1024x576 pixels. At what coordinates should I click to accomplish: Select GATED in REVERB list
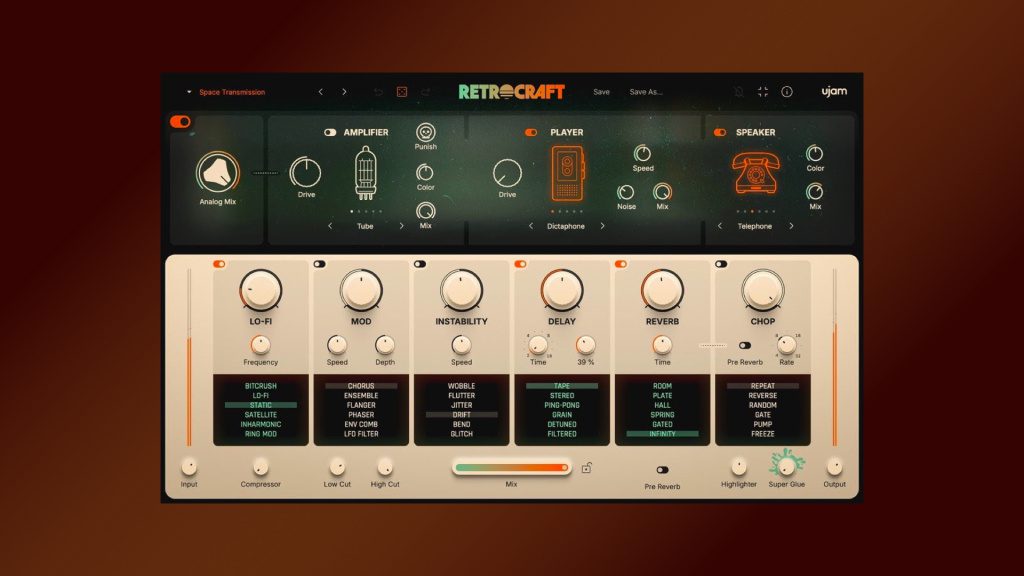pos(662,424)
